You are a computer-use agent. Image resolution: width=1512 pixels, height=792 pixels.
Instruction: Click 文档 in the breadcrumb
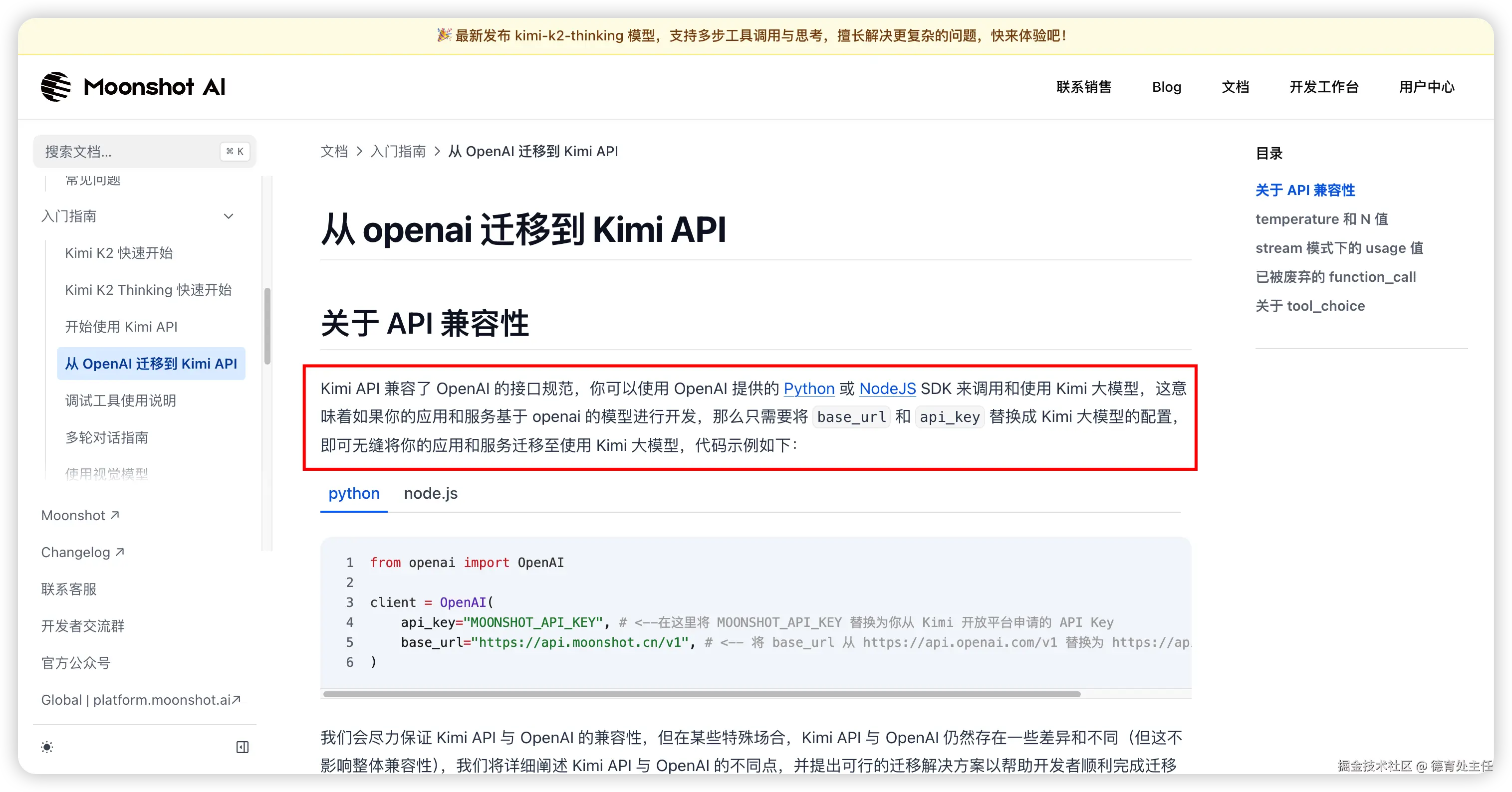point(334,151)
